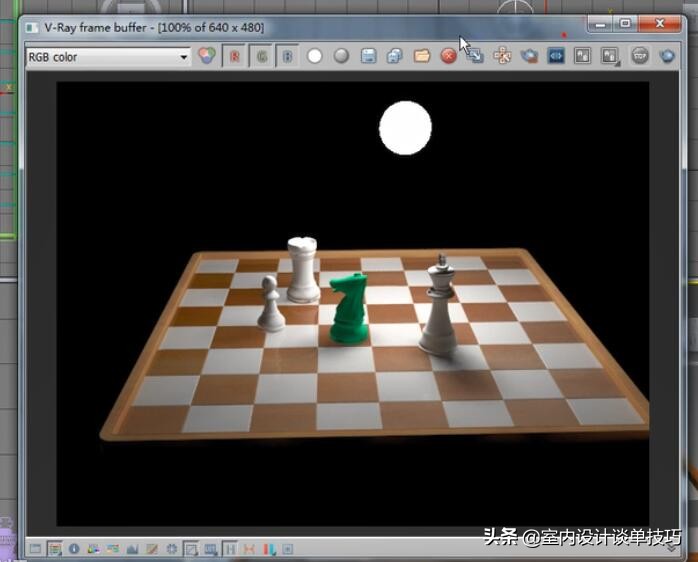
Task: Save all image channels
Action: [x=394, y=56]
